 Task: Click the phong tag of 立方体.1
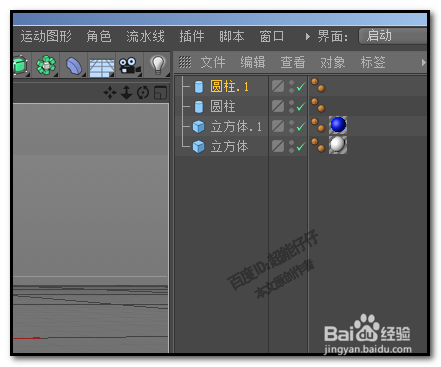coord(318,125)
